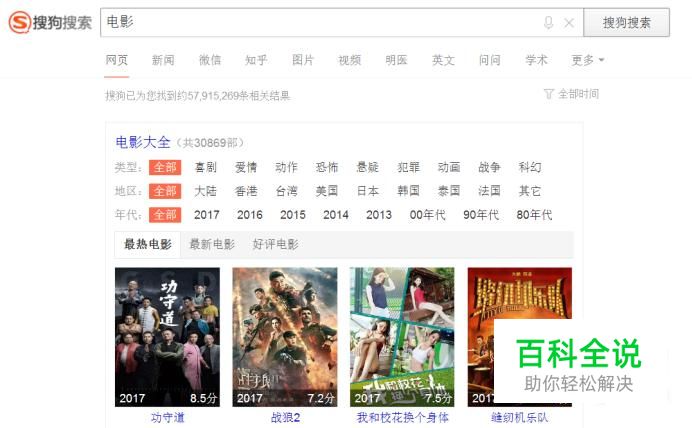Filter region by 美国
692x428 pixels.
coord(327,191)
